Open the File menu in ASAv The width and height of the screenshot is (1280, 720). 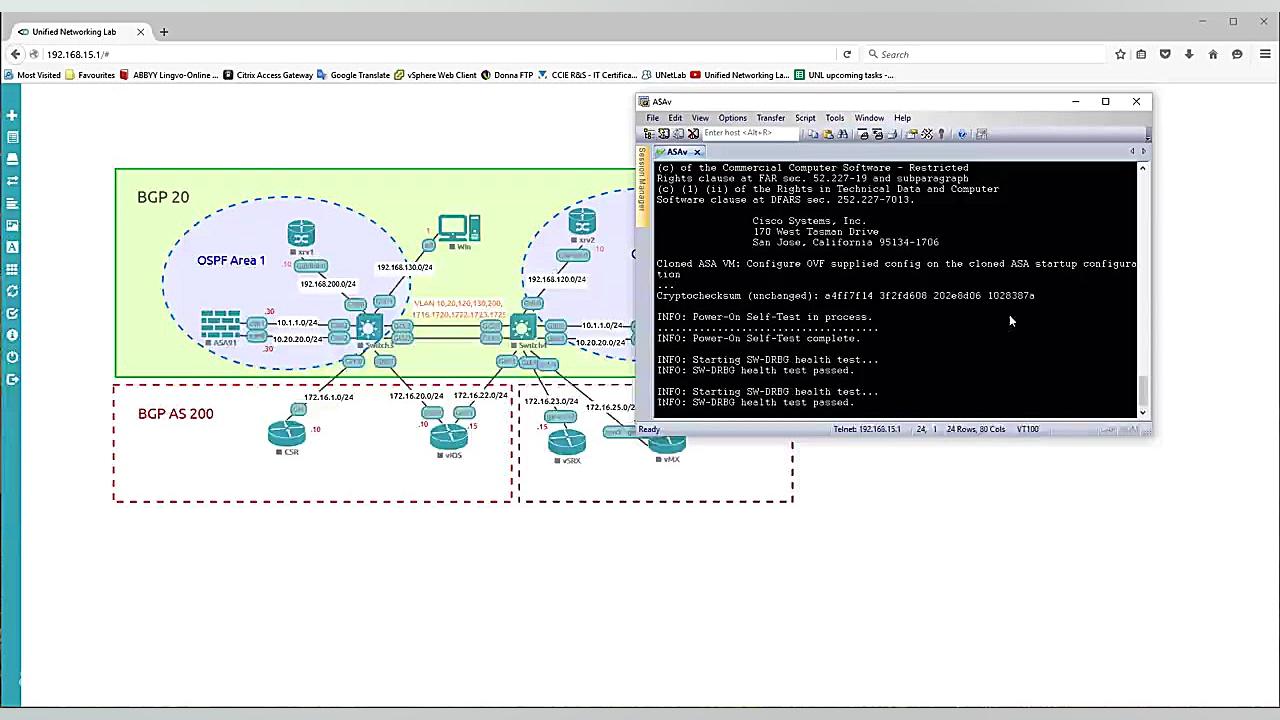pos(652,118)
